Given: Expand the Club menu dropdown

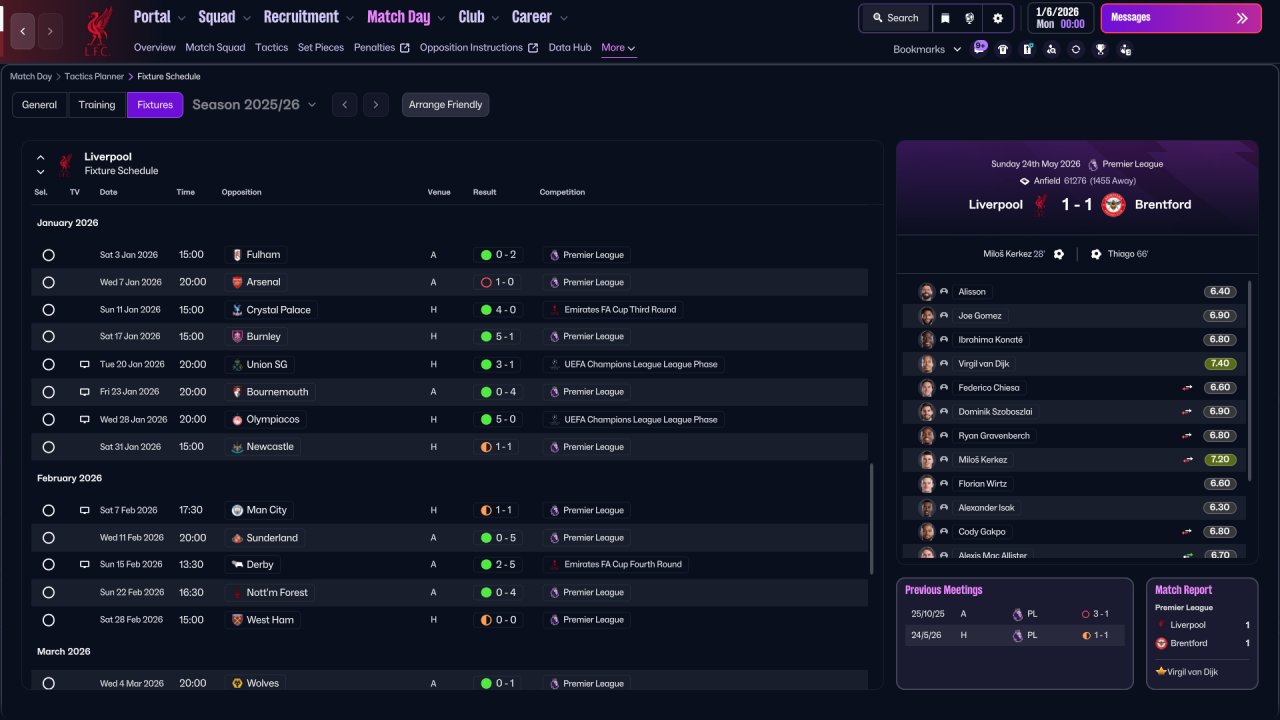Looking at the screenshot, I should 494,18.
